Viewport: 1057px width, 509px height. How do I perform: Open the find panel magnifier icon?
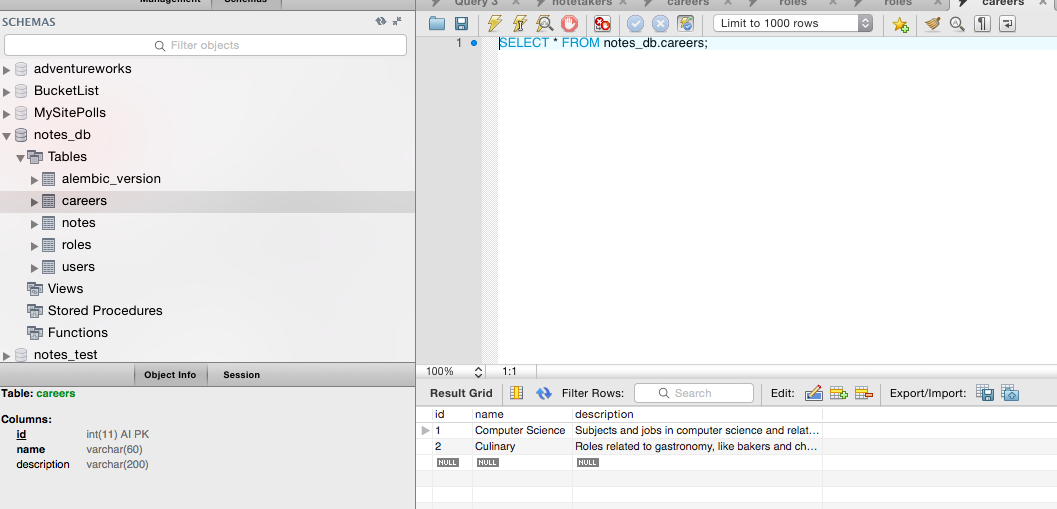957,24
